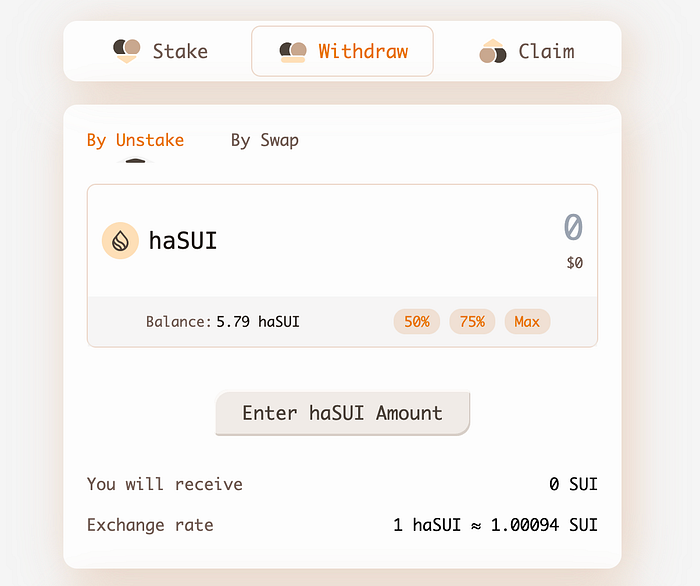The height and width of the screenshot is (586, 700).
Task: Click the $0 value under amount
Action: (574, 263)
